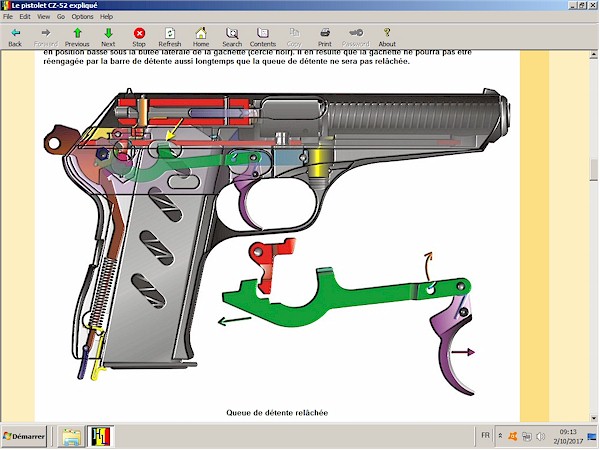Click the orange tray notification icon
This screenshot has width=600, height=450.
pos(512,436)
